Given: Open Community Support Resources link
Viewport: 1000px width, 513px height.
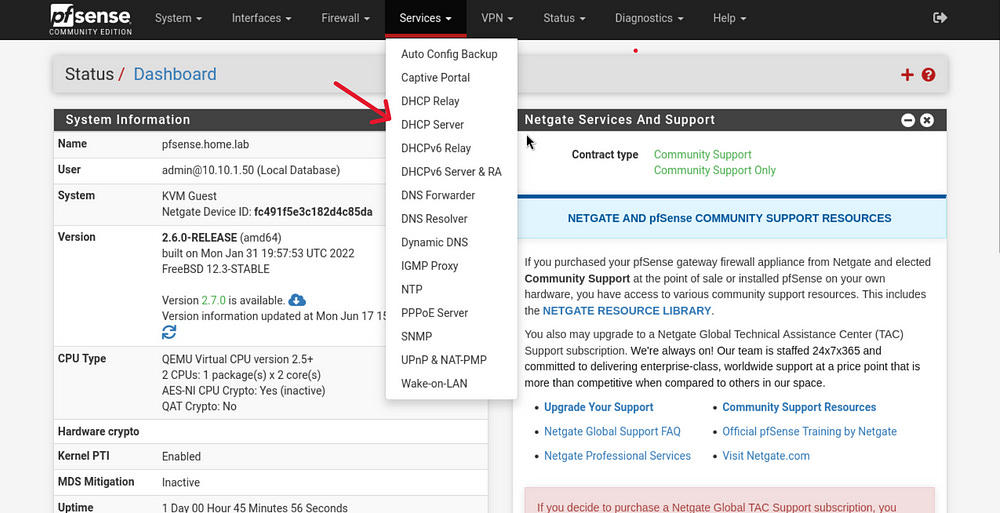Looking at the screenshot, I should pyautogui.click(x=799, y=407).
